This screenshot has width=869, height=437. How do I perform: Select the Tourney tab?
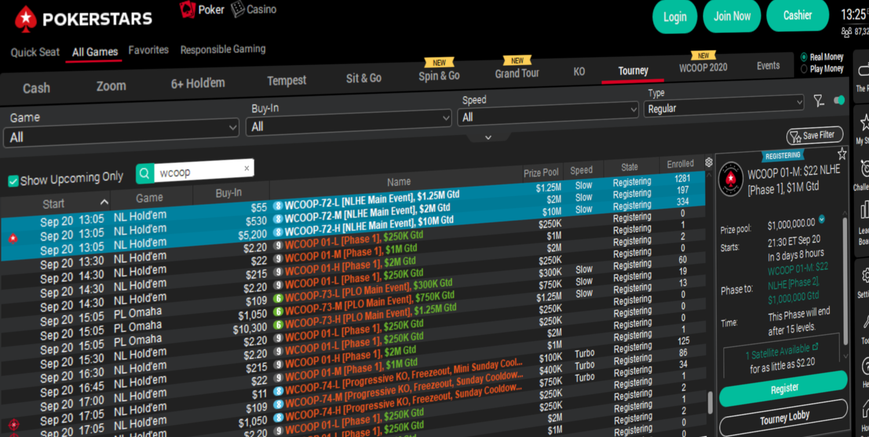click(x=633, y=70)
